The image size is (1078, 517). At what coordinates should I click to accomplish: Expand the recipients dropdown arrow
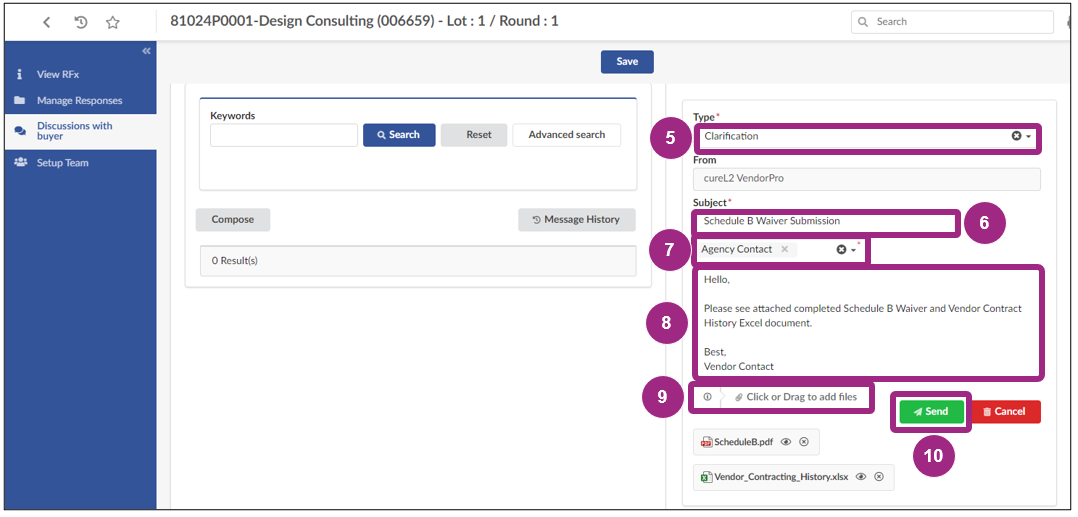tap(853, 250)
